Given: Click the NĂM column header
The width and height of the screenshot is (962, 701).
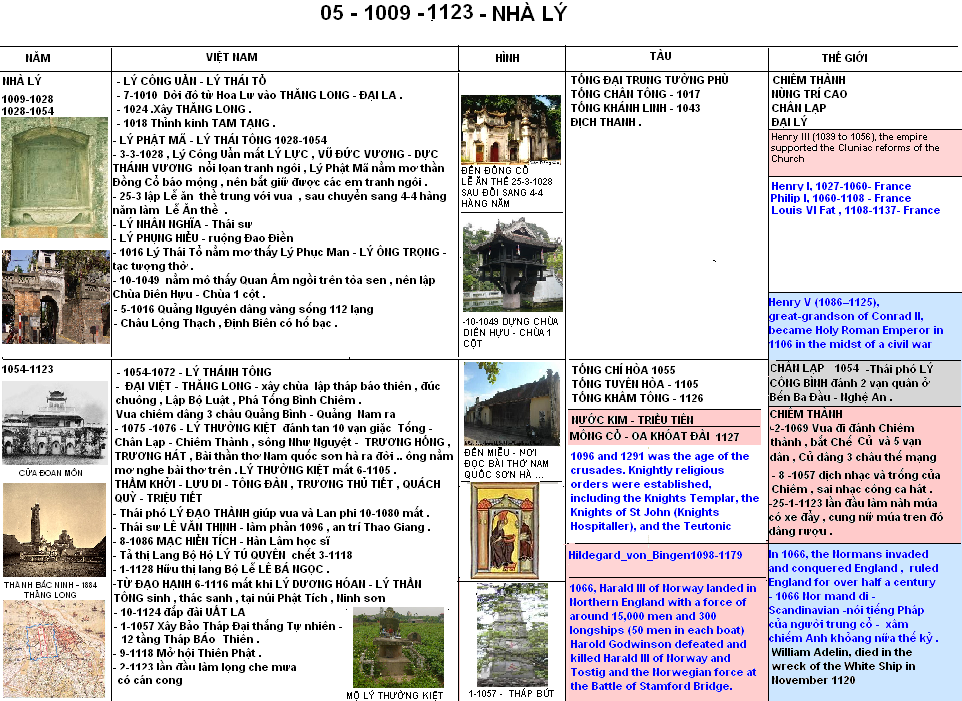Looking at the screenshot, I should (37, 58).
